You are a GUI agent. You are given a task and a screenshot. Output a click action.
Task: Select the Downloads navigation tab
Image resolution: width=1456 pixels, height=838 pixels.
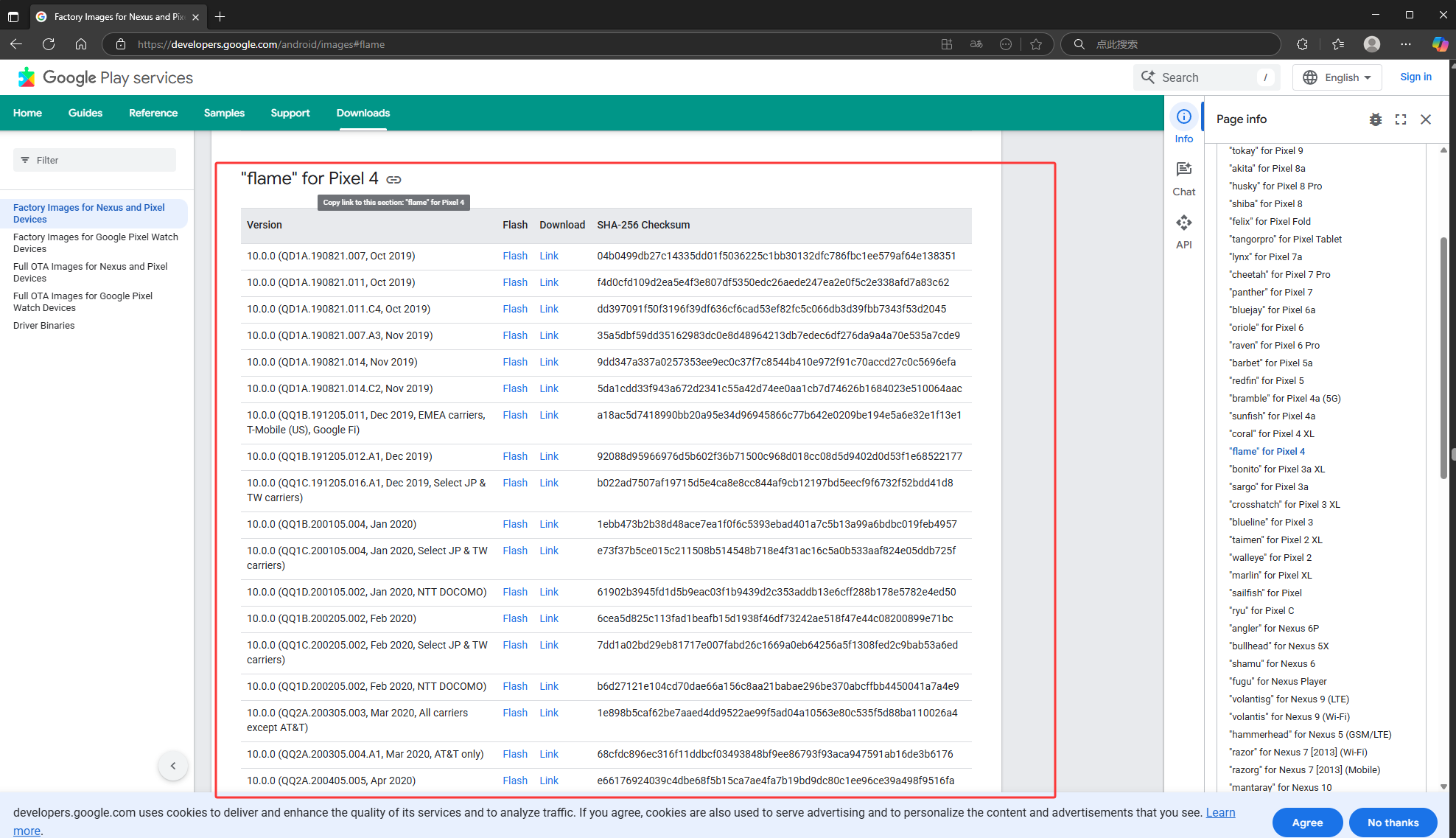(363, 113)
